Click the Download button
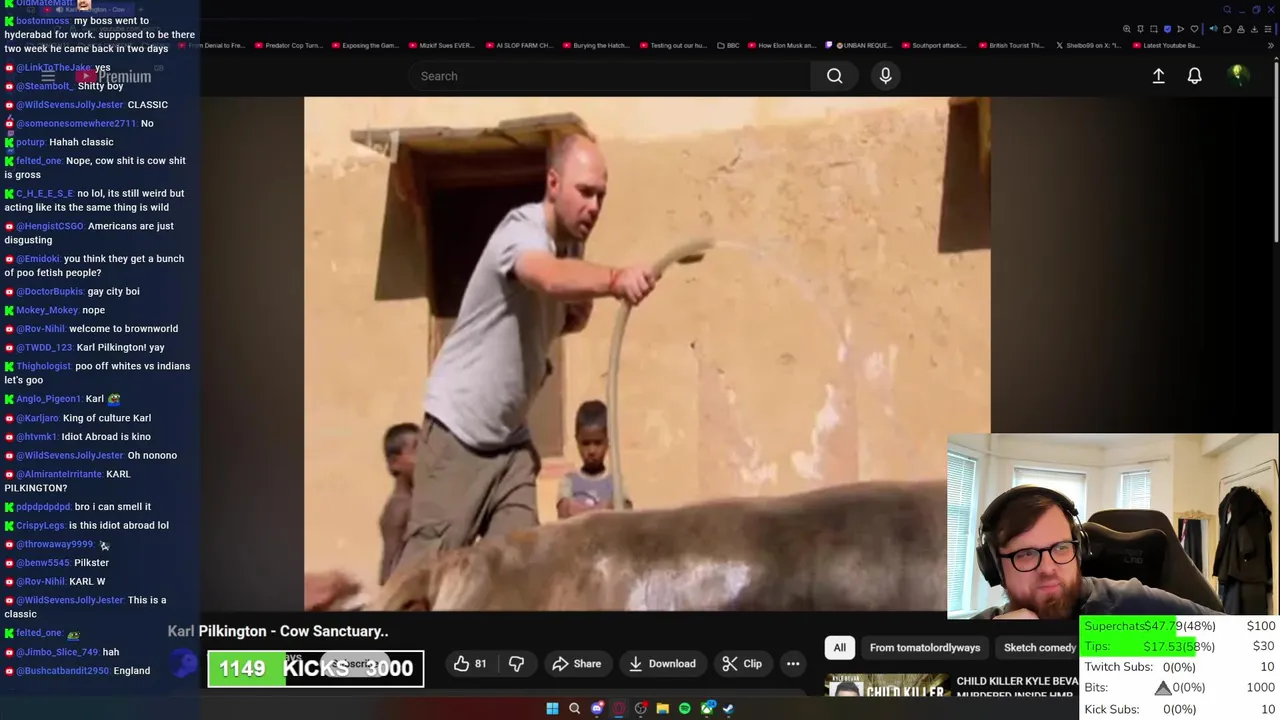Viewport: 1280px width, 720px height. coord(662,664)
